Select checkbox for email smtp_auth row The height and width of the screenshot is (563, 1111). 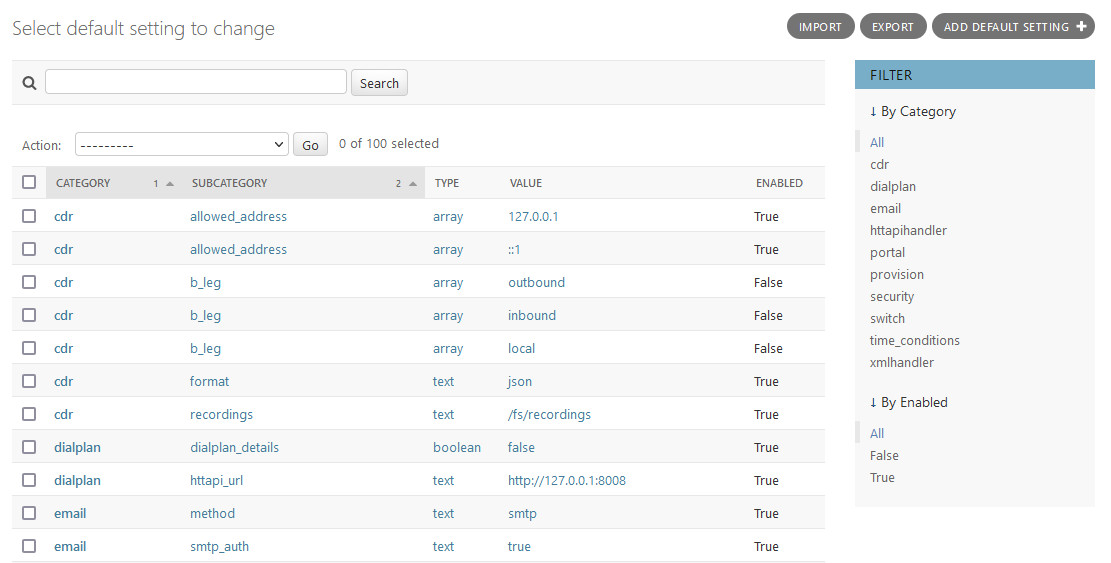(x=29, y=546)
